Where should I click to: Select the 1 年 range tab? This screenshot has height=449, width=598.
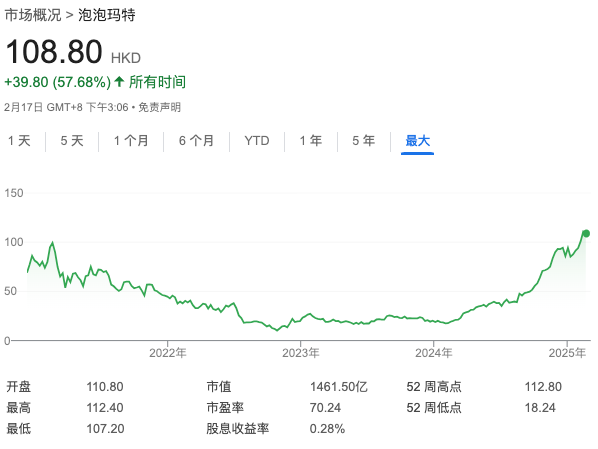coord(310,141)
